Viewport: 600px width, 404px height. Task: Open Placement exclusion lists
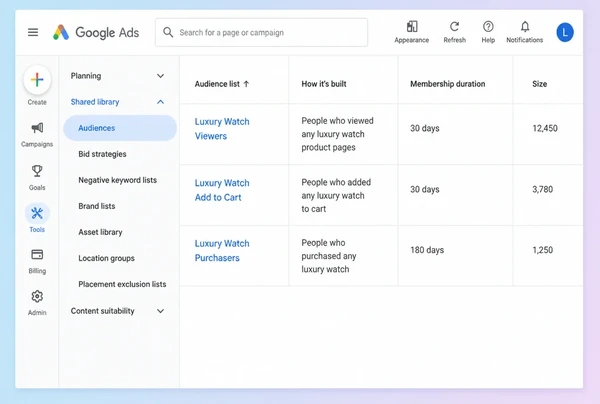point(122,284)
